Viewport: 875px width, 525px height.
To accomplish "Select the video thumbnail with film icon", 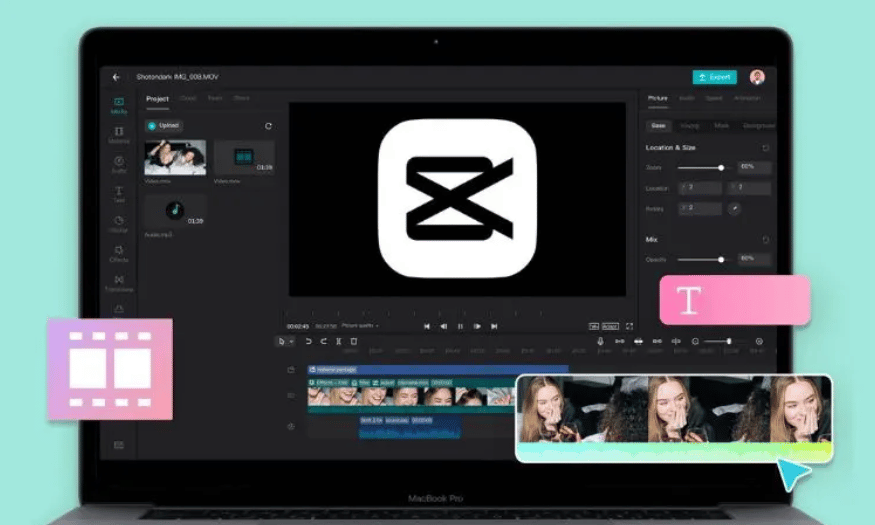I will pos(244,157).
